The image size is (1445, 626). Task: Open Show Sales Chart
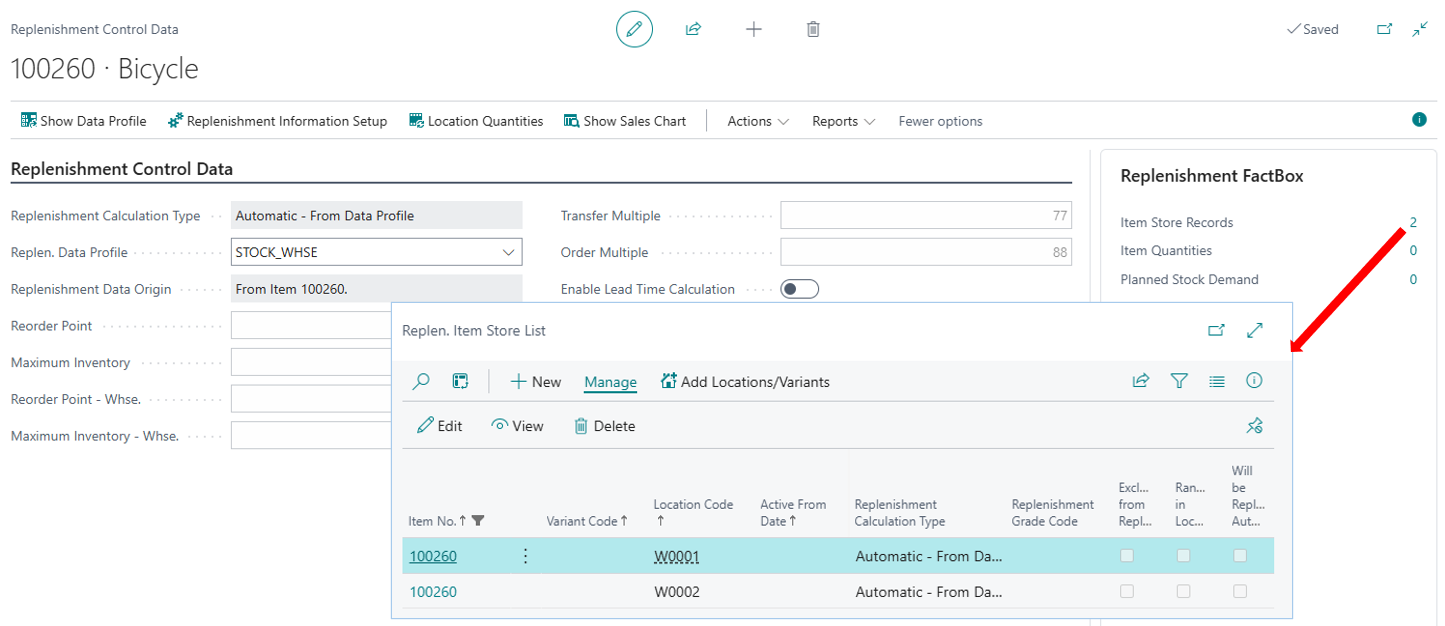click(x=625, y=121)
